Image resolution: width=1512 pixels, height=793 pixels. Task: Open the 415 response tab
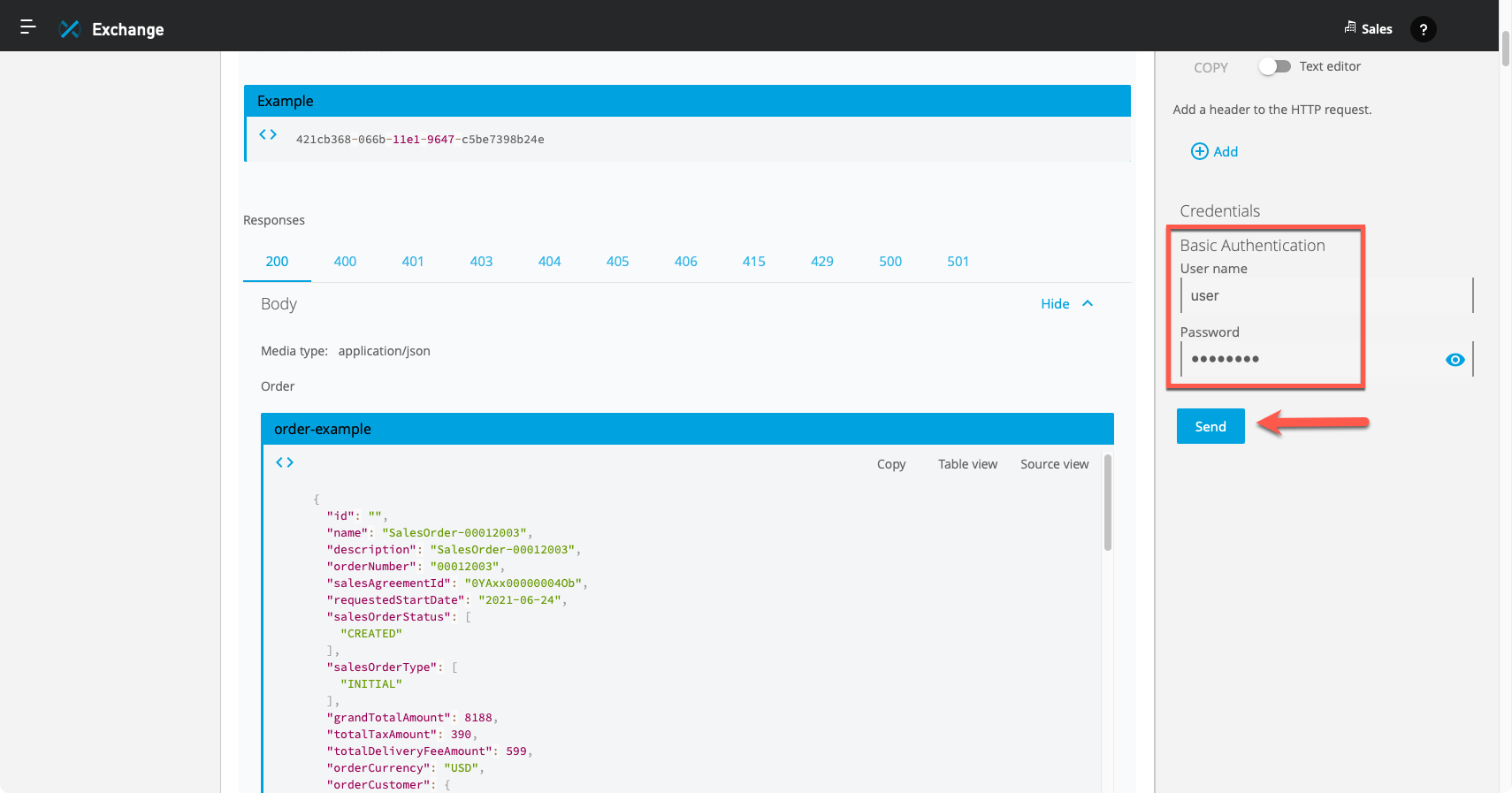(753, 262)
